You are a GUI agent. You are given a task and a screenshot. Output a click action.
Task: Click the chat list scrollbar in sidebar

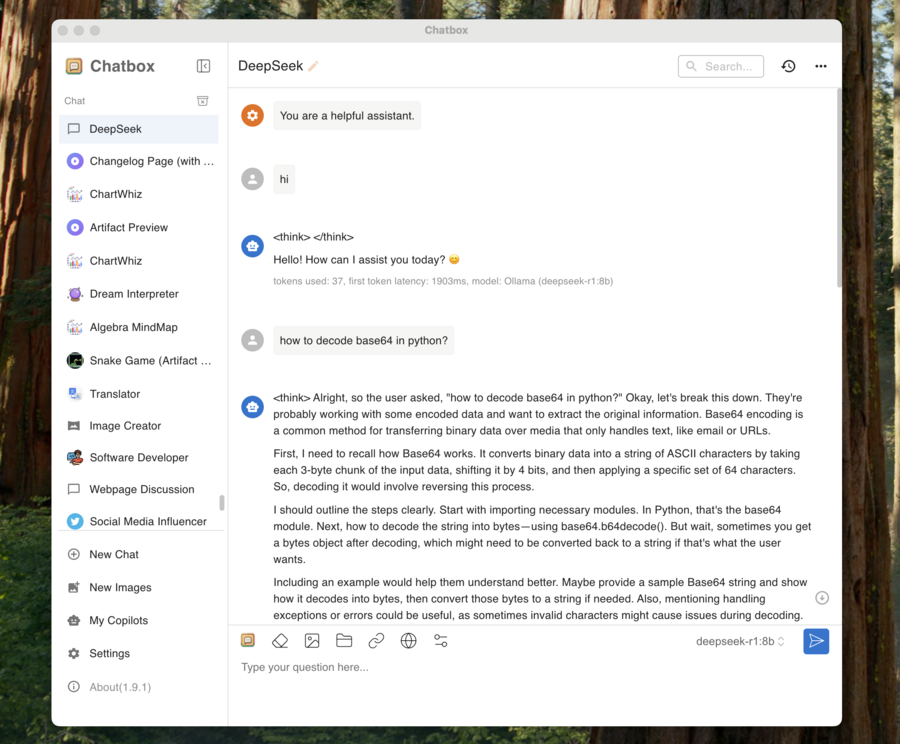pyautogui.click(x=222, y=502)
